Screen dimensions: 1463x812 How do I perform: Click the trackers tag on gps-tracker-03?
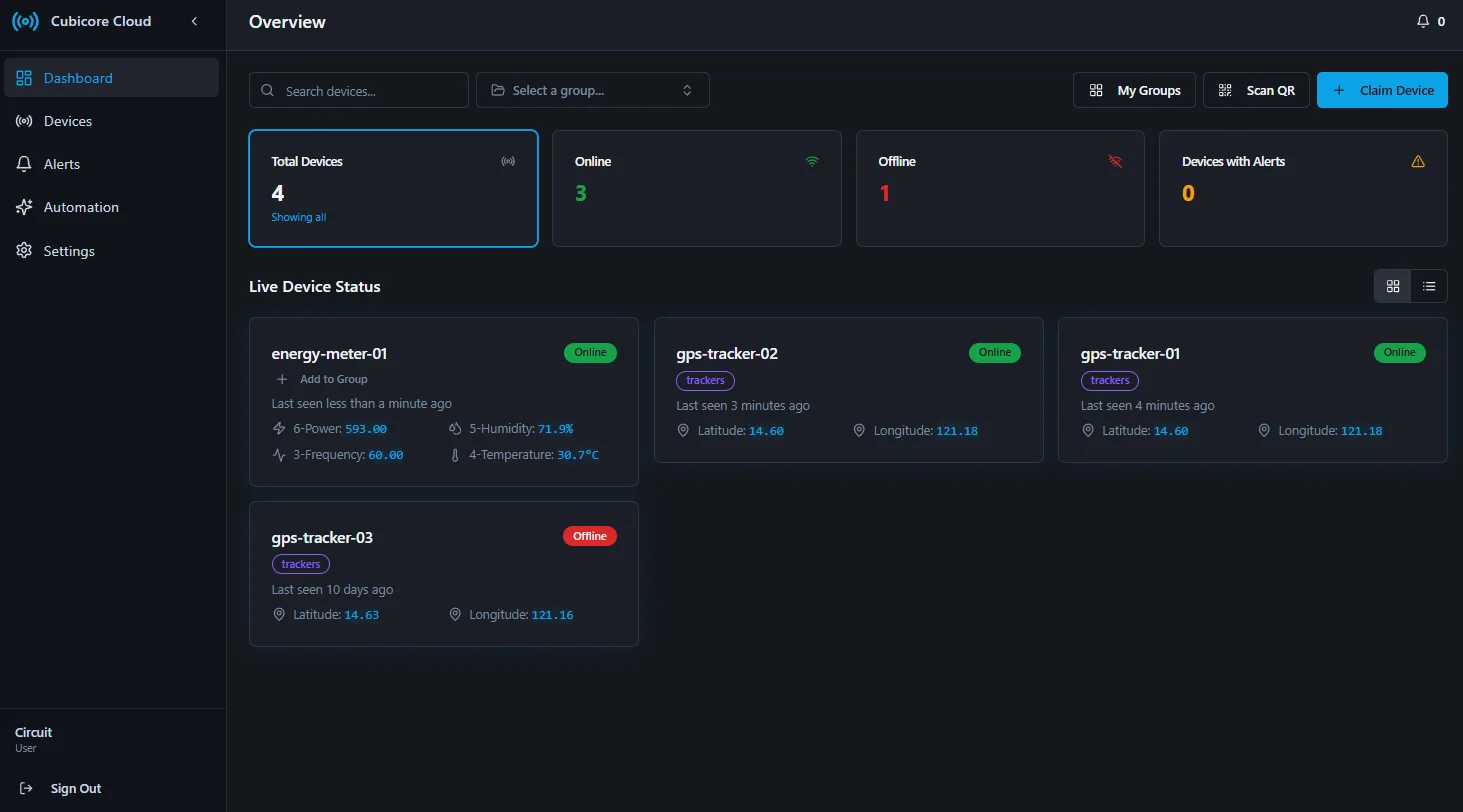point(300,565)
